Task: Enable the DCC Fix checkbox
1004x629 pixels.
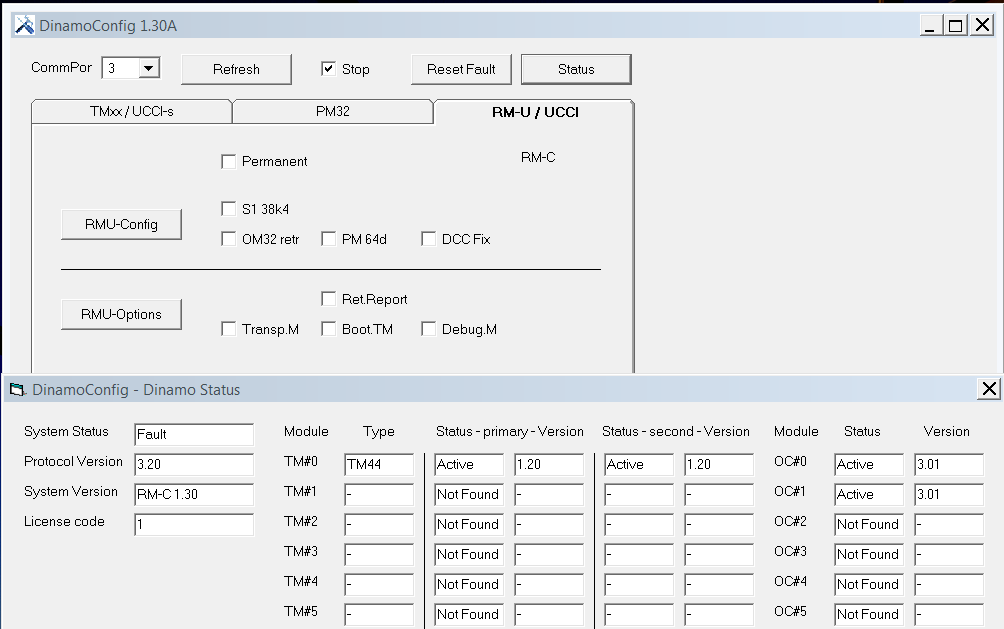Action: (429, 239)
